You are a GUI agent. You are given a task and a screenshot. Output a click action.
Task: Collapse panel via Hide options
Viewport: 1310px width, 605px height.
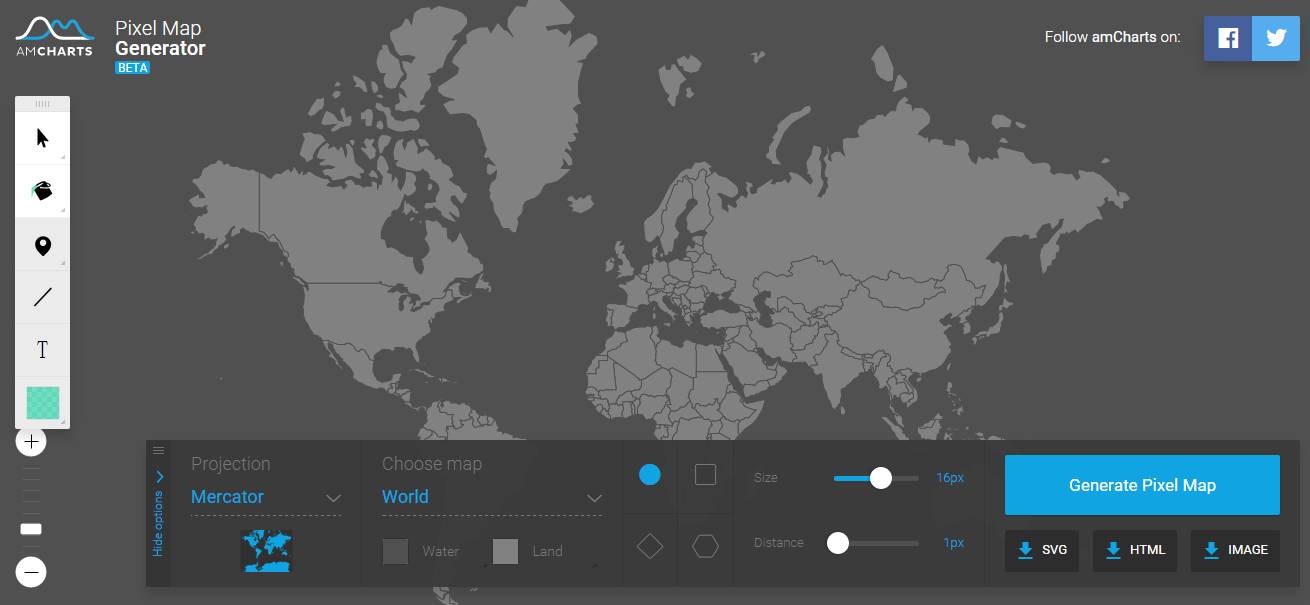[x=158, y=513]
